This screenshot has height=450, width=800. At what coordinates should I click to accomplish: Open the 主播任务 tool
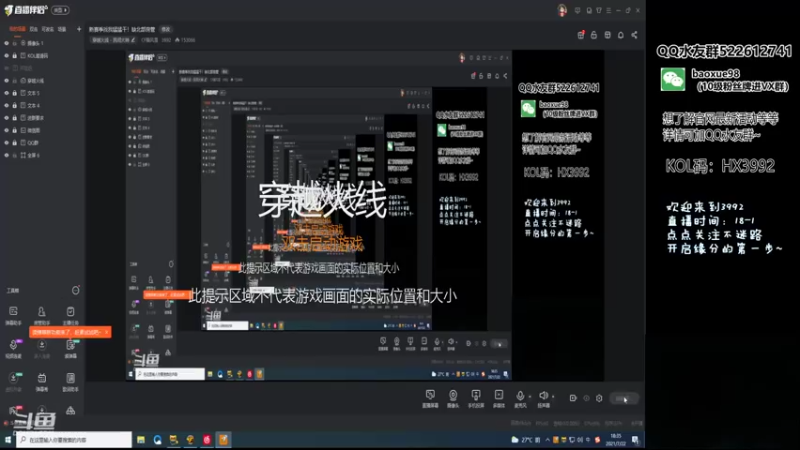pyautogui.click(x=70, y=315)
